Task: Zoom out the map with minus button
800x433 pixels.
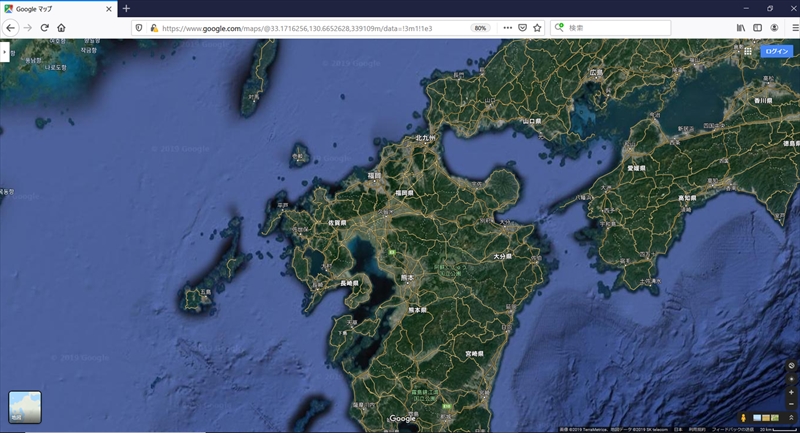Action: (x=791, y=404)
